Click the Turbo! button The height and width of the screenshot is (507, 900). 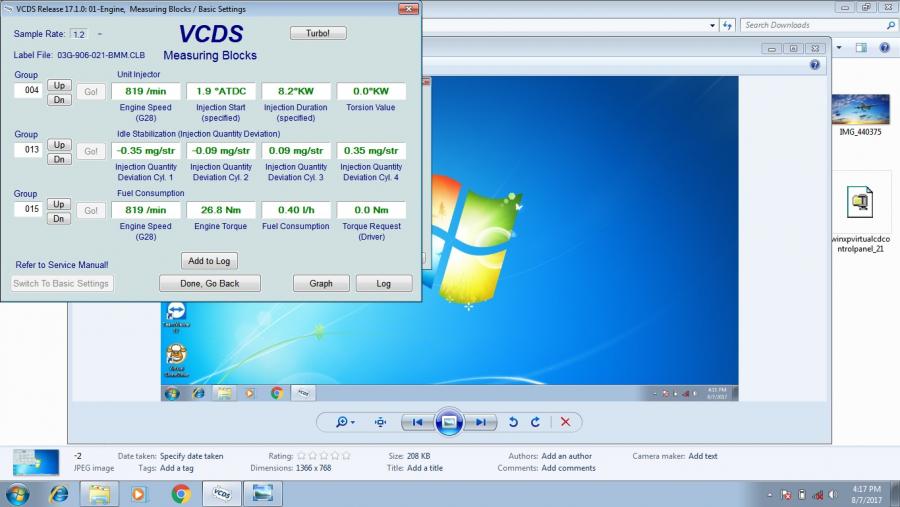[318, 33]
